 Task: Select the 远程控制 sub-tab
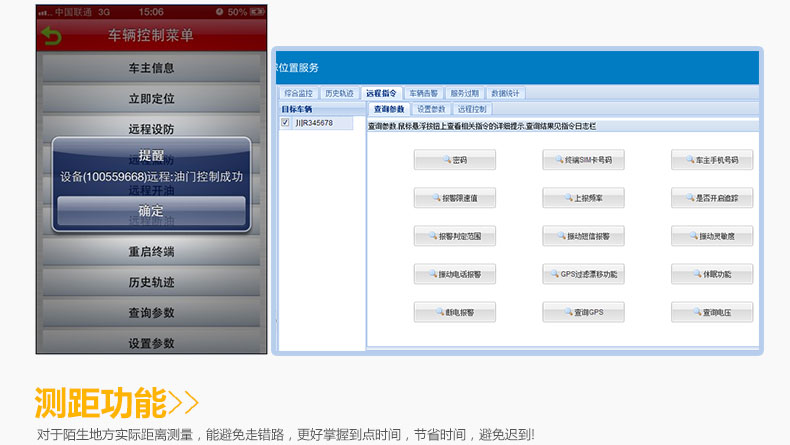(470, 109)
